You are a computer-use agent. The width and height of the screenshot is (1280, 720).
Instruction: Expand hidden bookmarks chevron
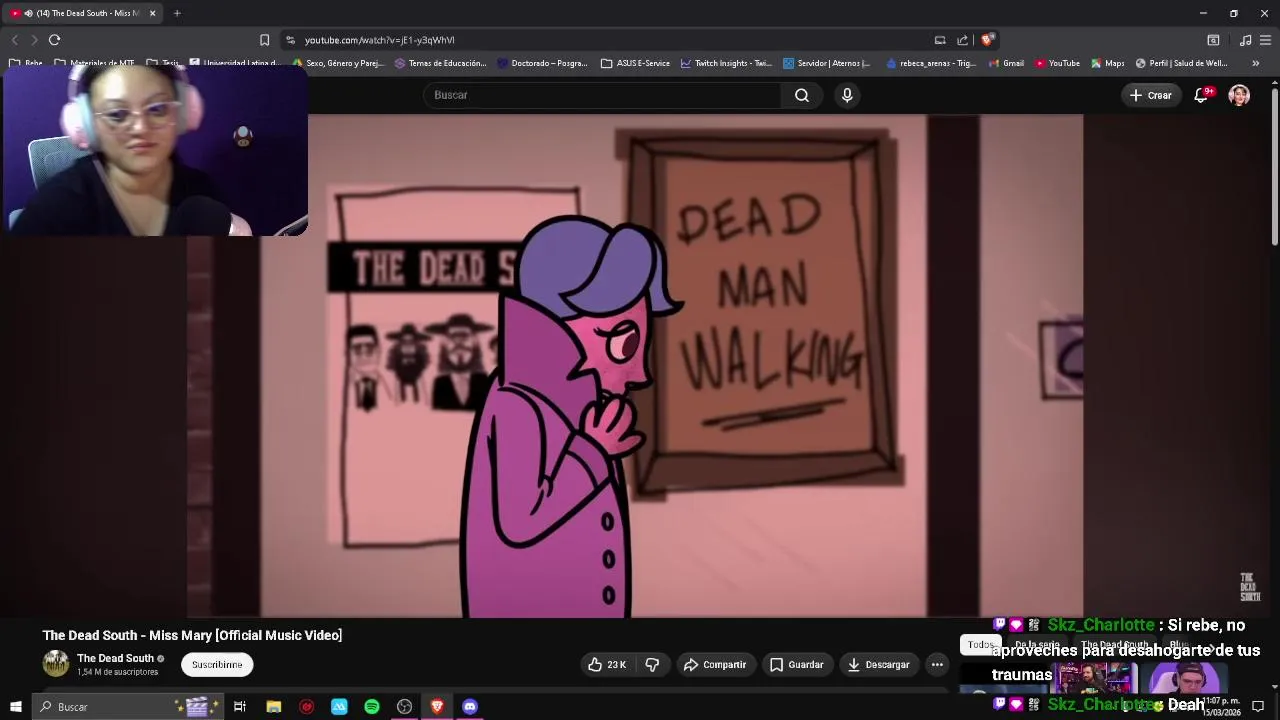click(x=1255, y=63)
